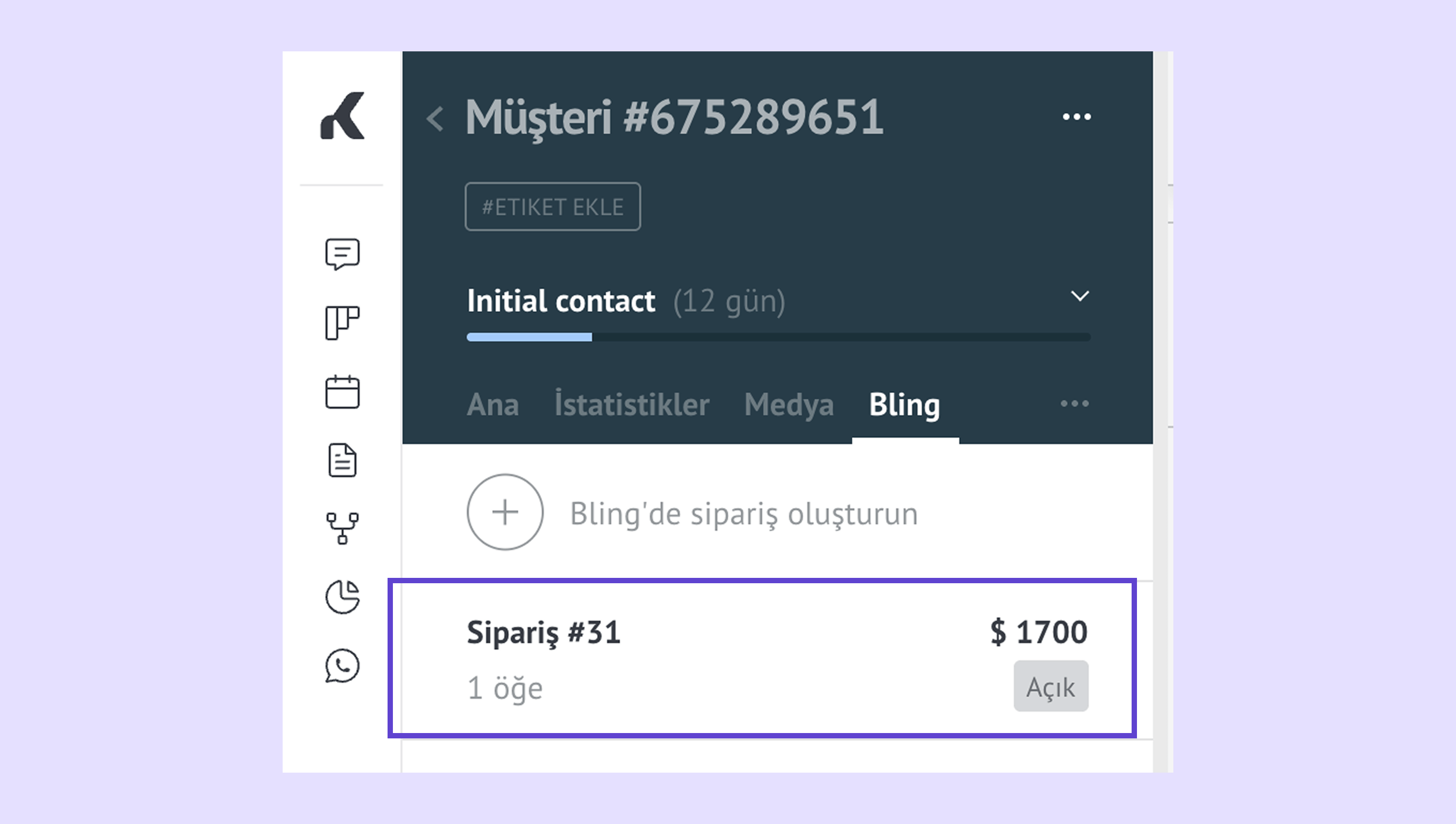Open the chats icon in sidebar
The height and width of the screenshot is (824, 1456).
(x=343, y=254)
